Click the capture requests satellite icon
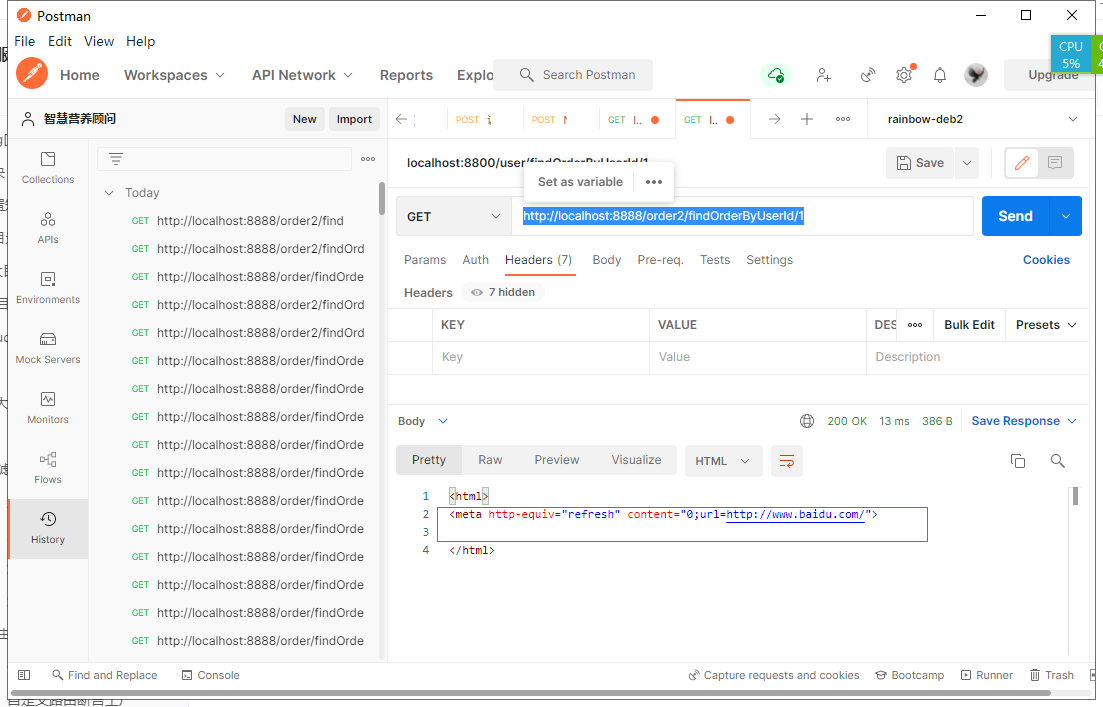Screen dimensions: 1103x707 pyautogui.click(x=868, y=75)
